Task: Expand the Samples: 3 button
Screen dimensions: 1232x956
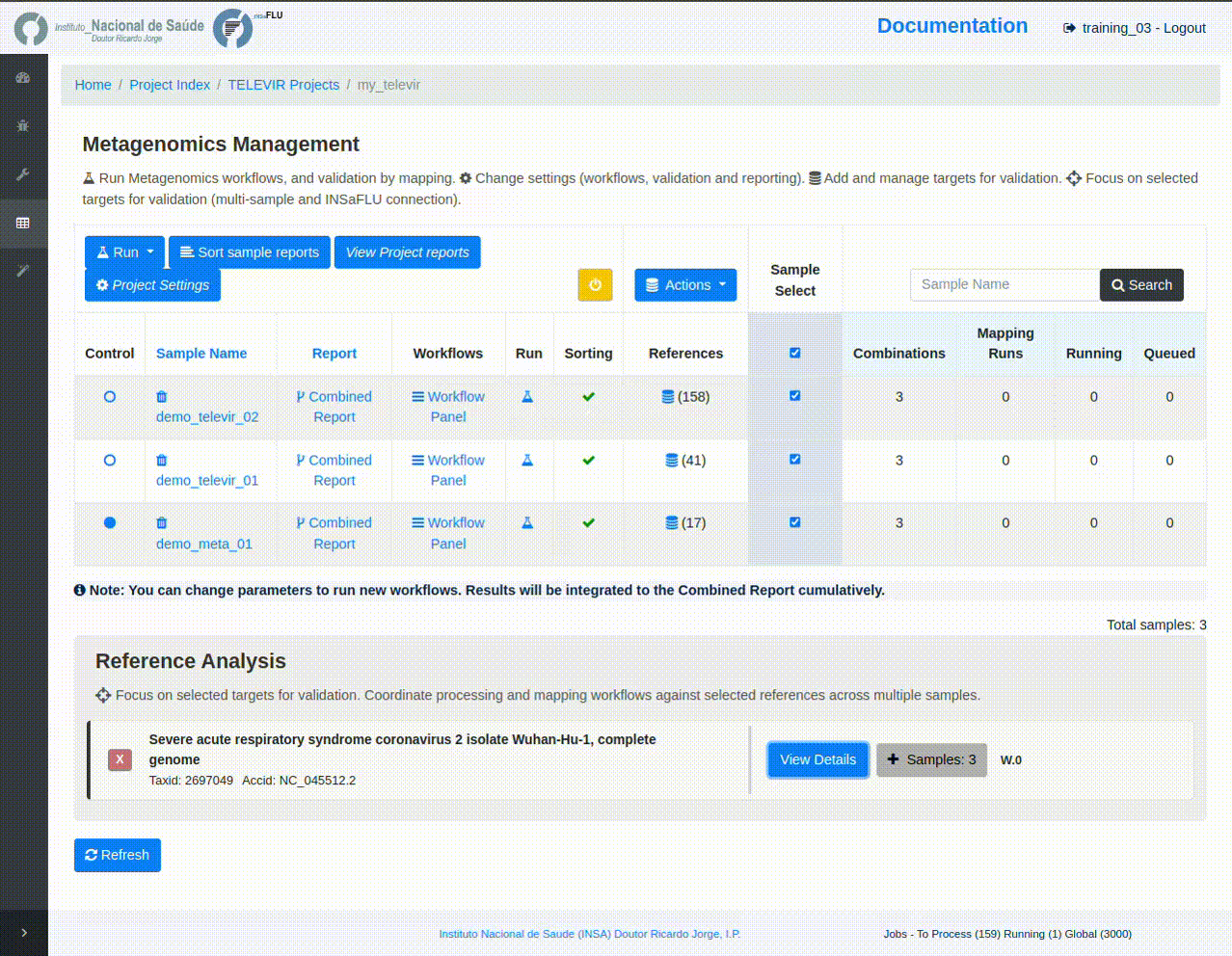Action: click(x=931, y=759)
